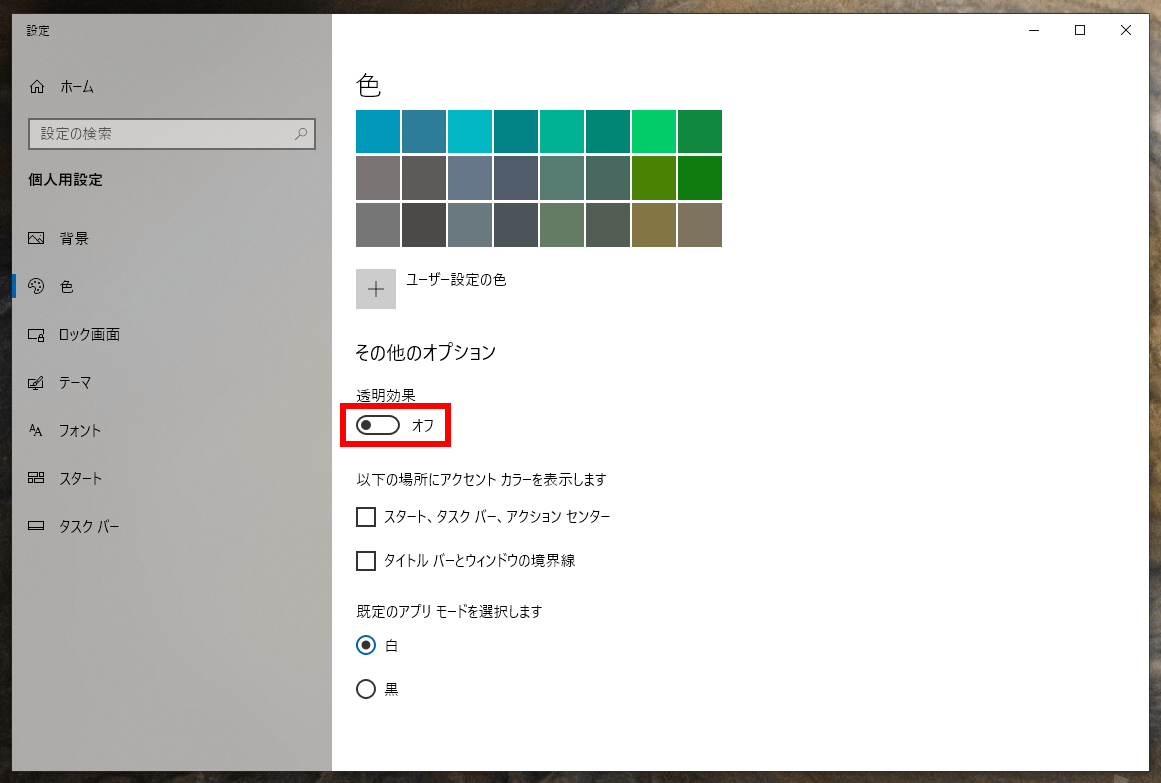The image size is (1161, 783).
Task: Click the plus icon for custom color
Action: (x=375, y=289)
